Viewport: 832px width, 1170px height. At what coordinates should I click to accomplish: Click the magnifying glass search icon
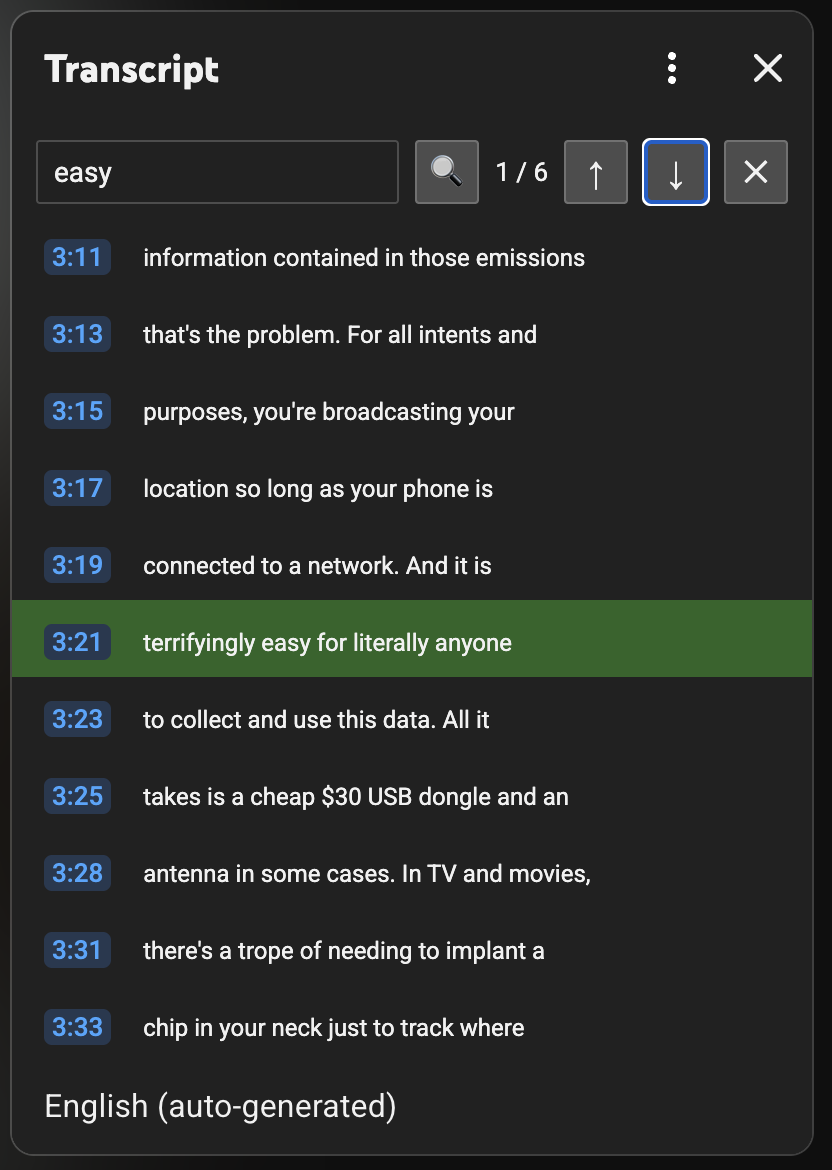coord(446,171)
